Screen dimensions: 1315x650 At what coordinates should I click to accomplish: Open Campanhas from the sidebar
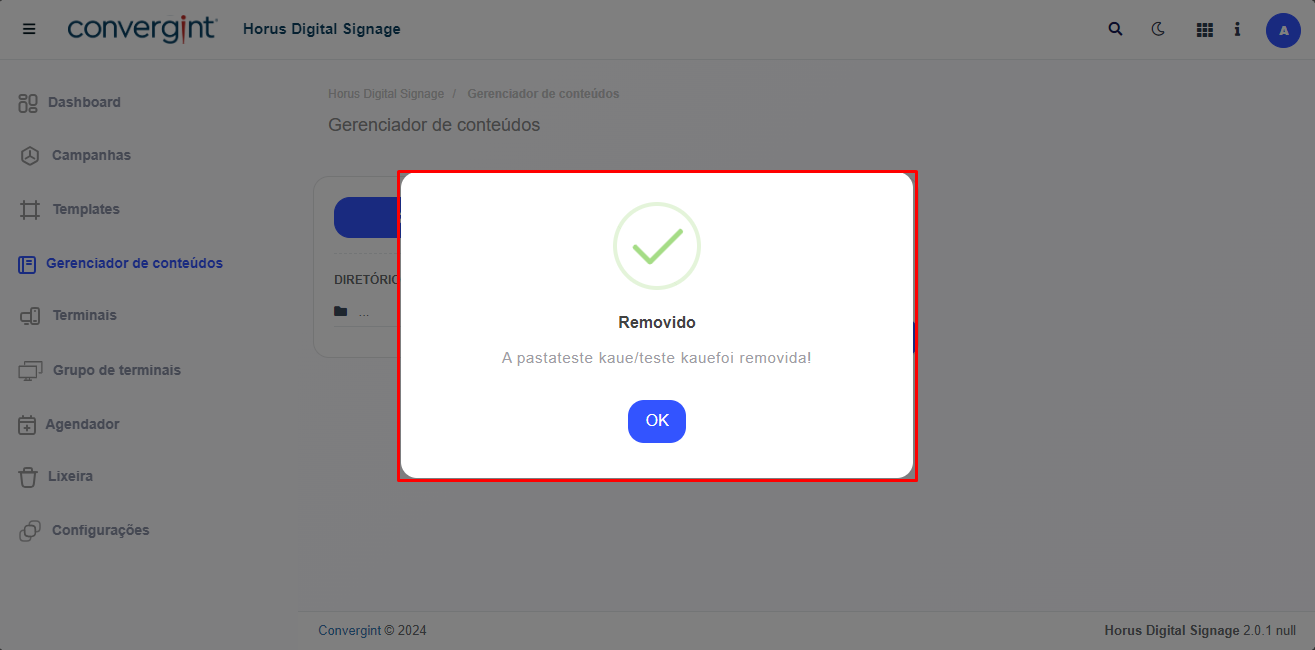coord(91,155)
